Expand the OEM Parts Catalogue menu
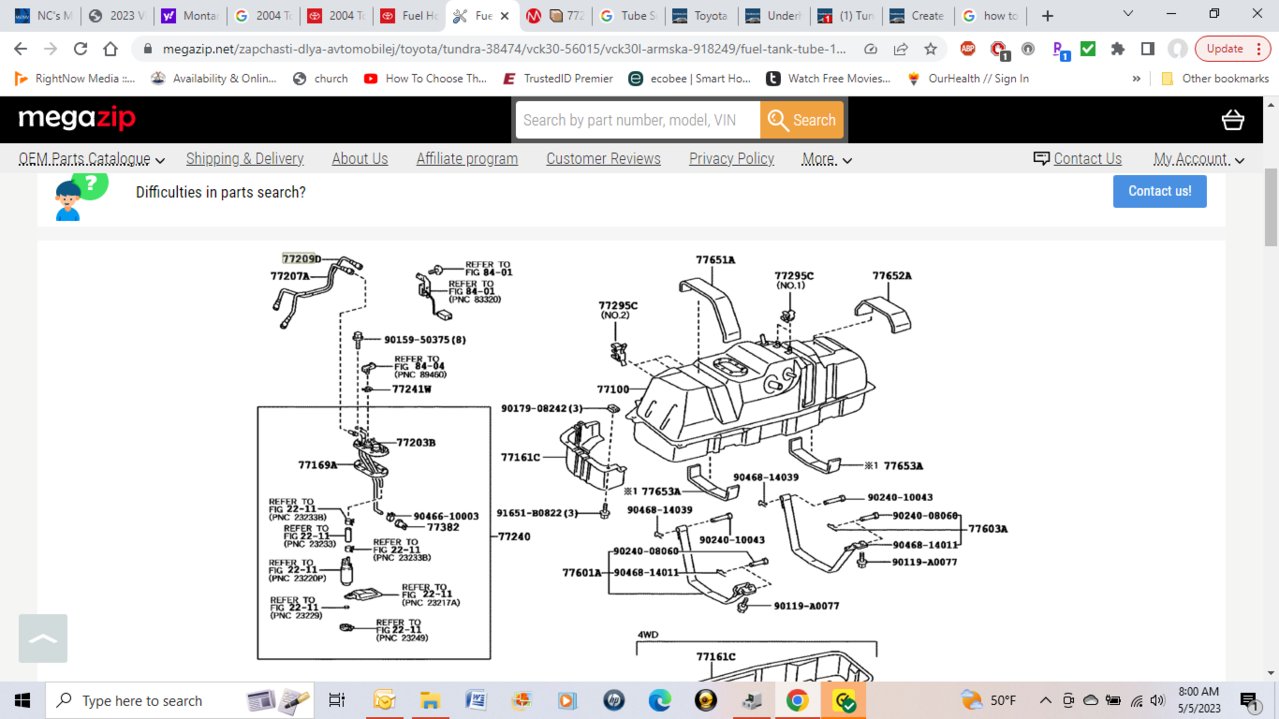Image resolution: width=1279 pixels, height=719 pixels. [92, 159]
